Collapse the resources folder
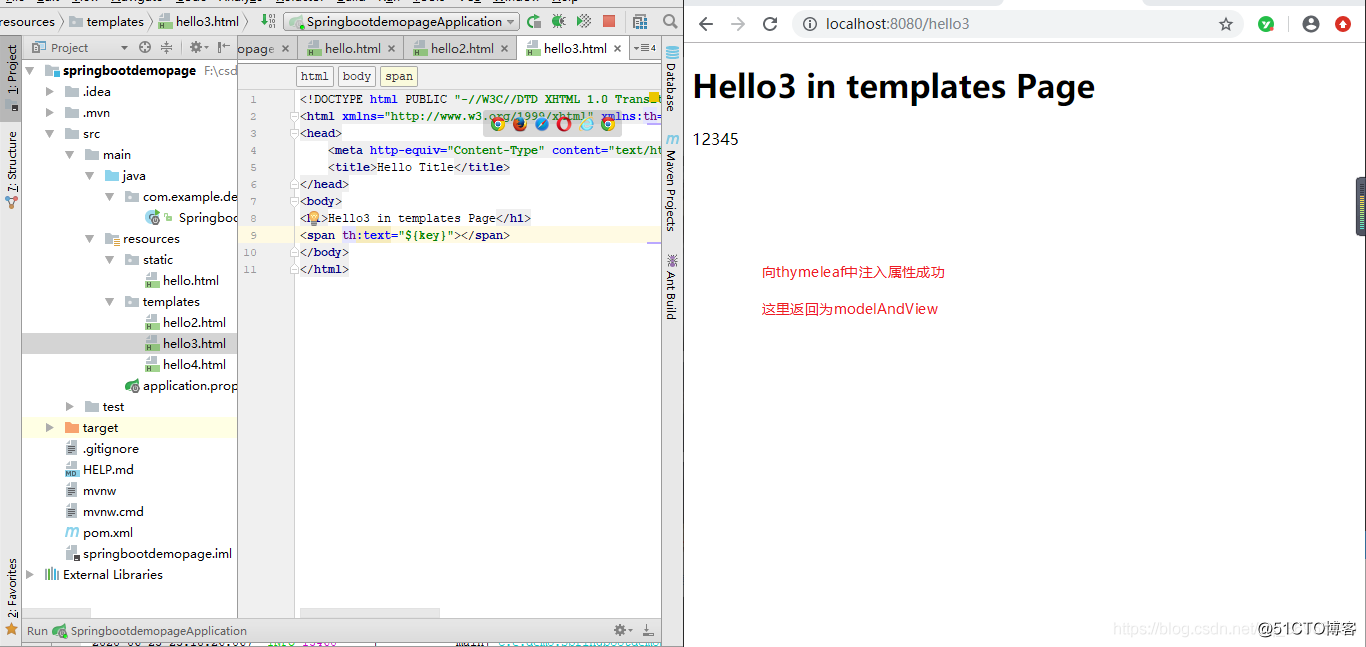This screenshot has width=1366, height=647. (90, 239)
